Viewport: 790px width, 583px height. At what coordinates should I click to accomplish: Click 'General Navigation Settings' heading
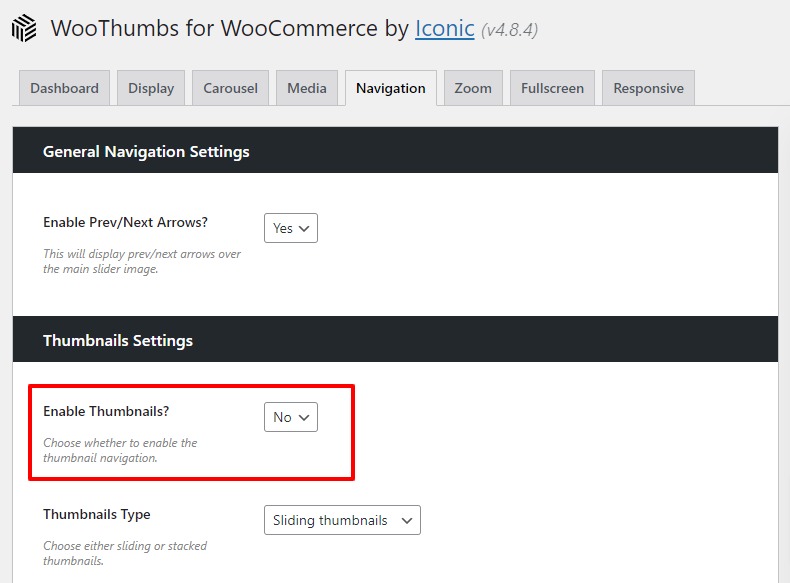[146, 151]
